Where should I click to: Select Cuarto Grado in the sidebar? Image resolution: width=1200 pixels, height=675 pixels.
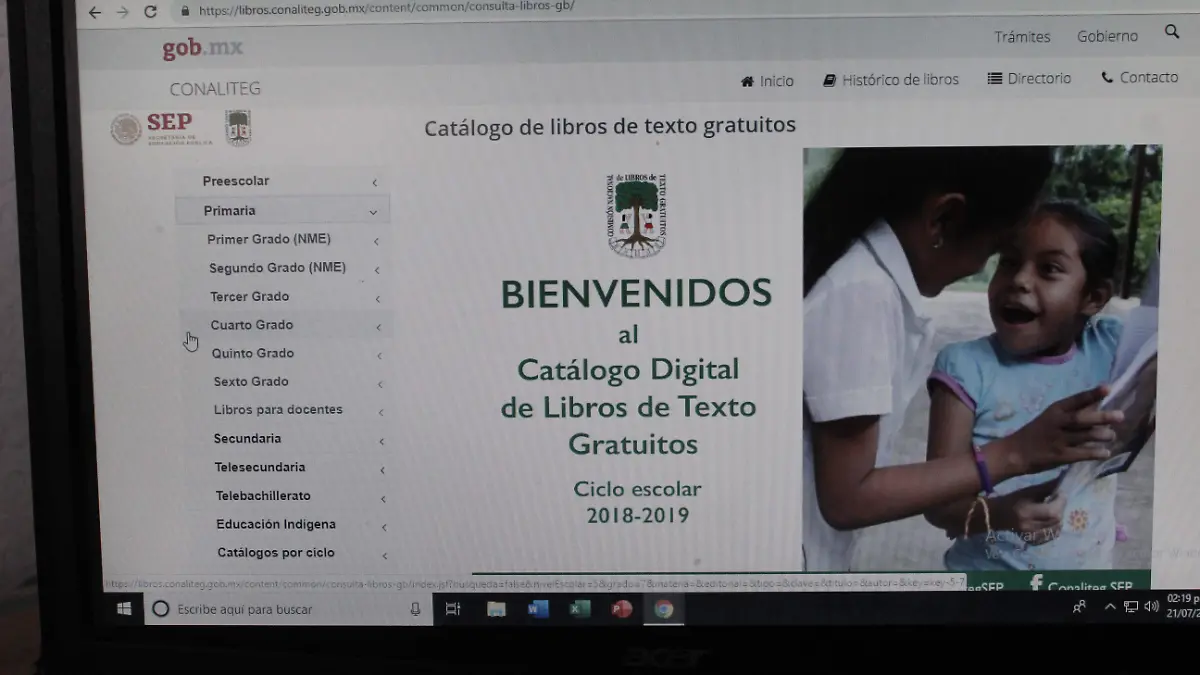(x=252, y=325)
